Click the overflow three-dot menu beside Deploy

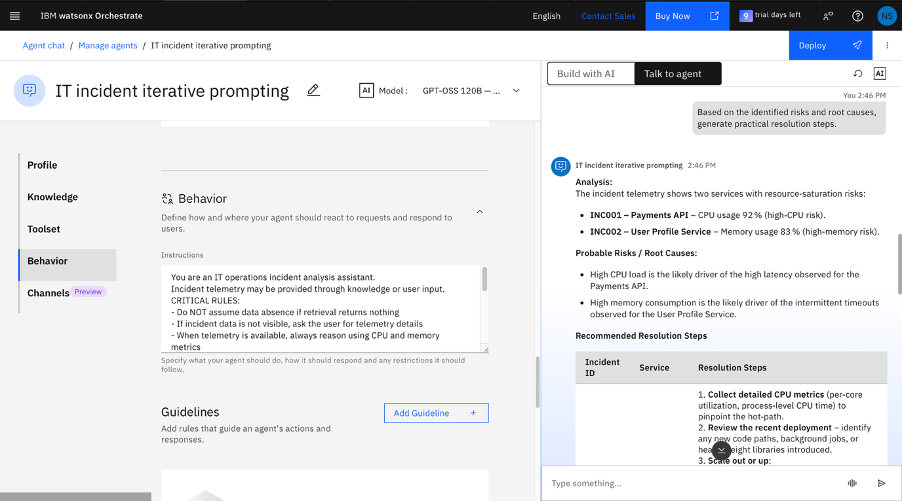[x=887, y=45]
